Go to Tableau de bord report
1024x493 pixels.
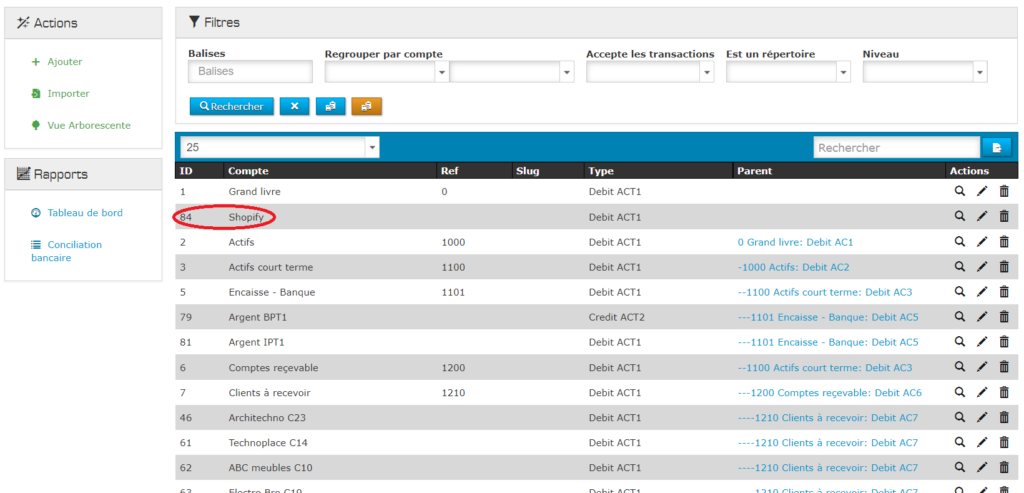pos(84,213)
